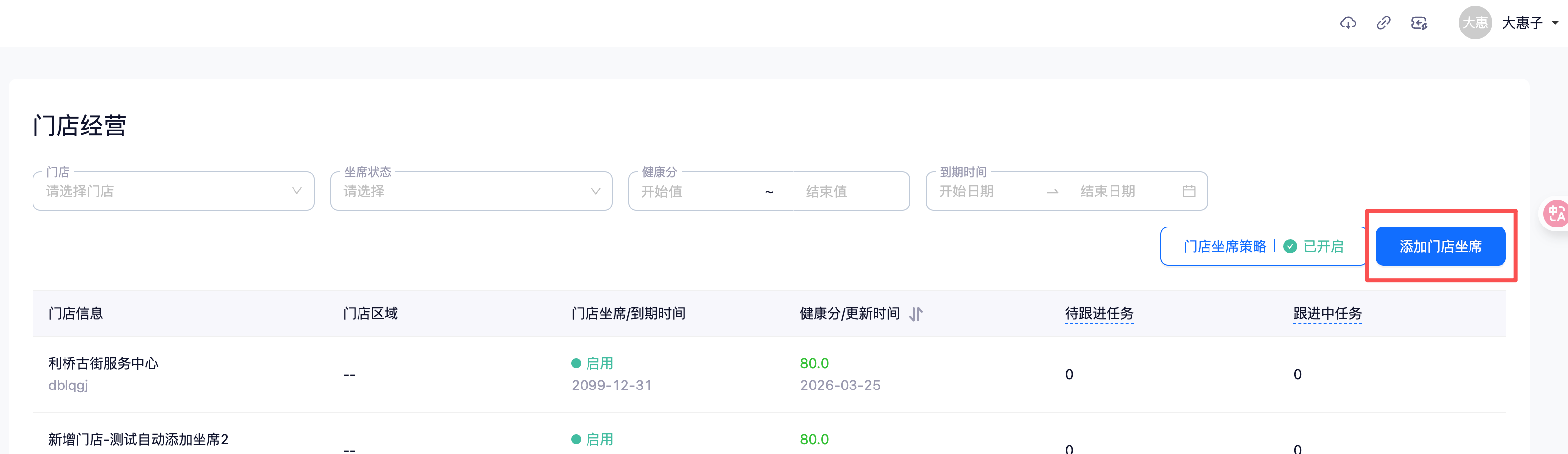Click the calendar icon in 到期时间 field
Image resolution: width=1568 pixels, height=454 pixels.
pos(1189,192)
